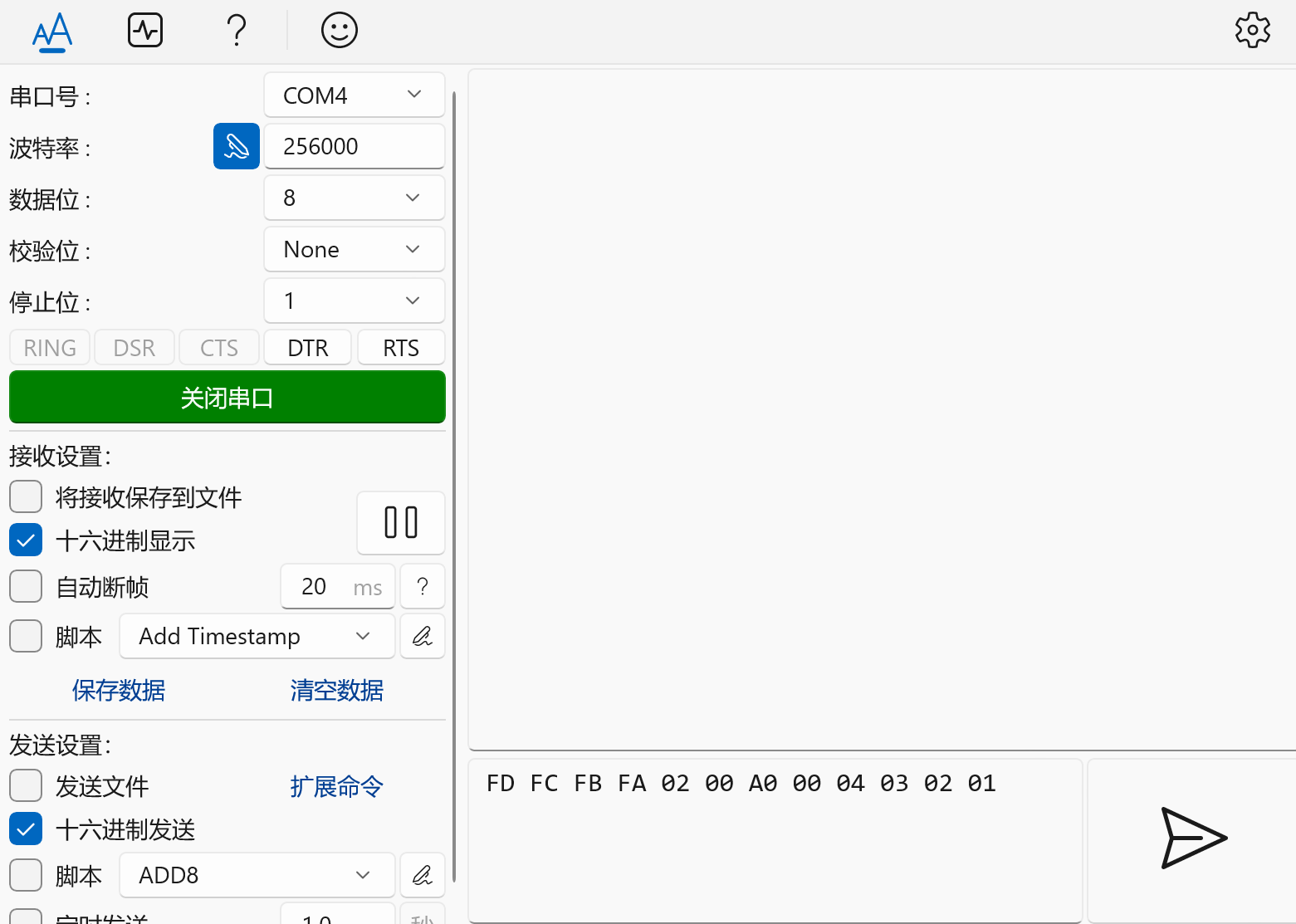Image resolution: width=1296 pixels, height=924 pixels.
Task: Click the smiley feedback icon
Action: 340,31
